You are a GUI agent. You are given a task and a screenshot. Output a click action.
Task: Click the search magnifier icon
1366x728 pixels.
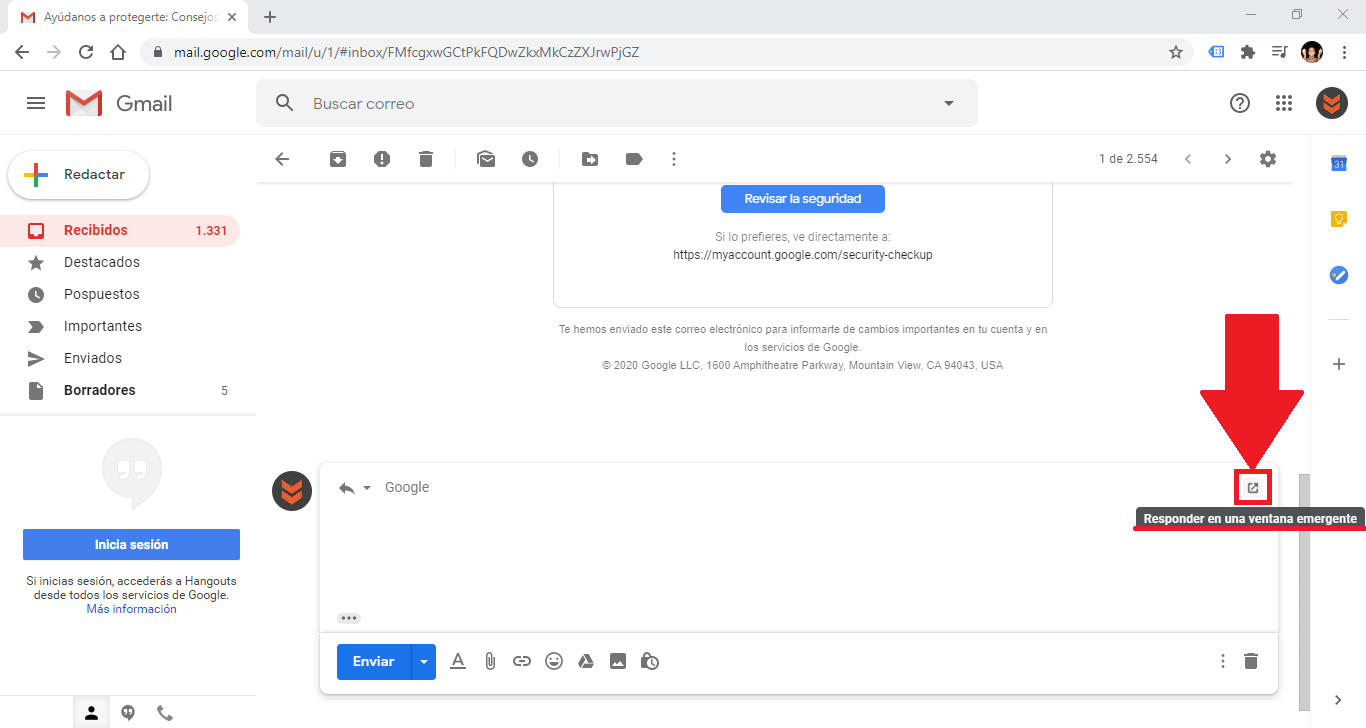coord(284,103)
